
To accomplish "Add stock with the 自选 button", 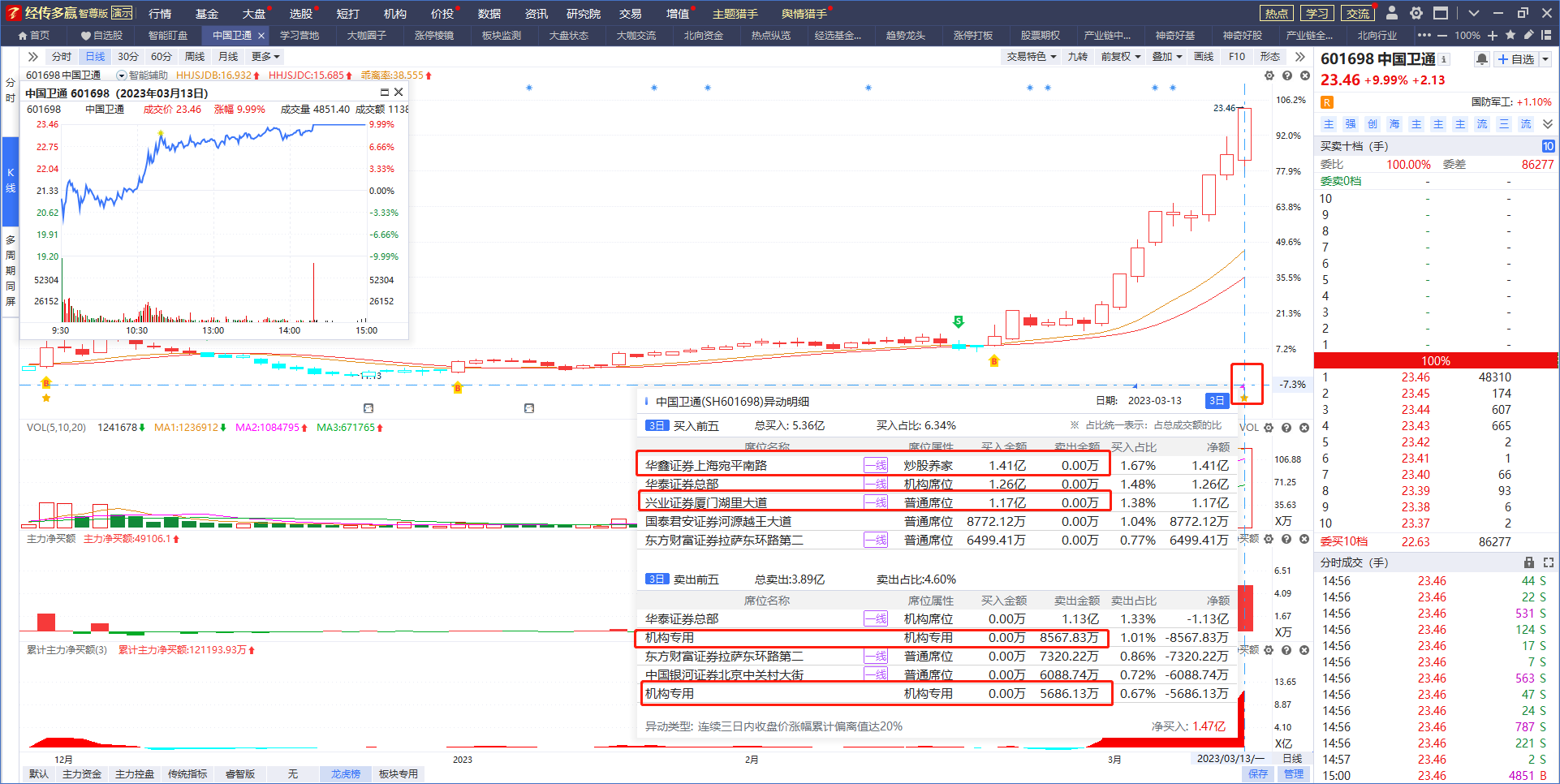I will tap(1516, 59).
